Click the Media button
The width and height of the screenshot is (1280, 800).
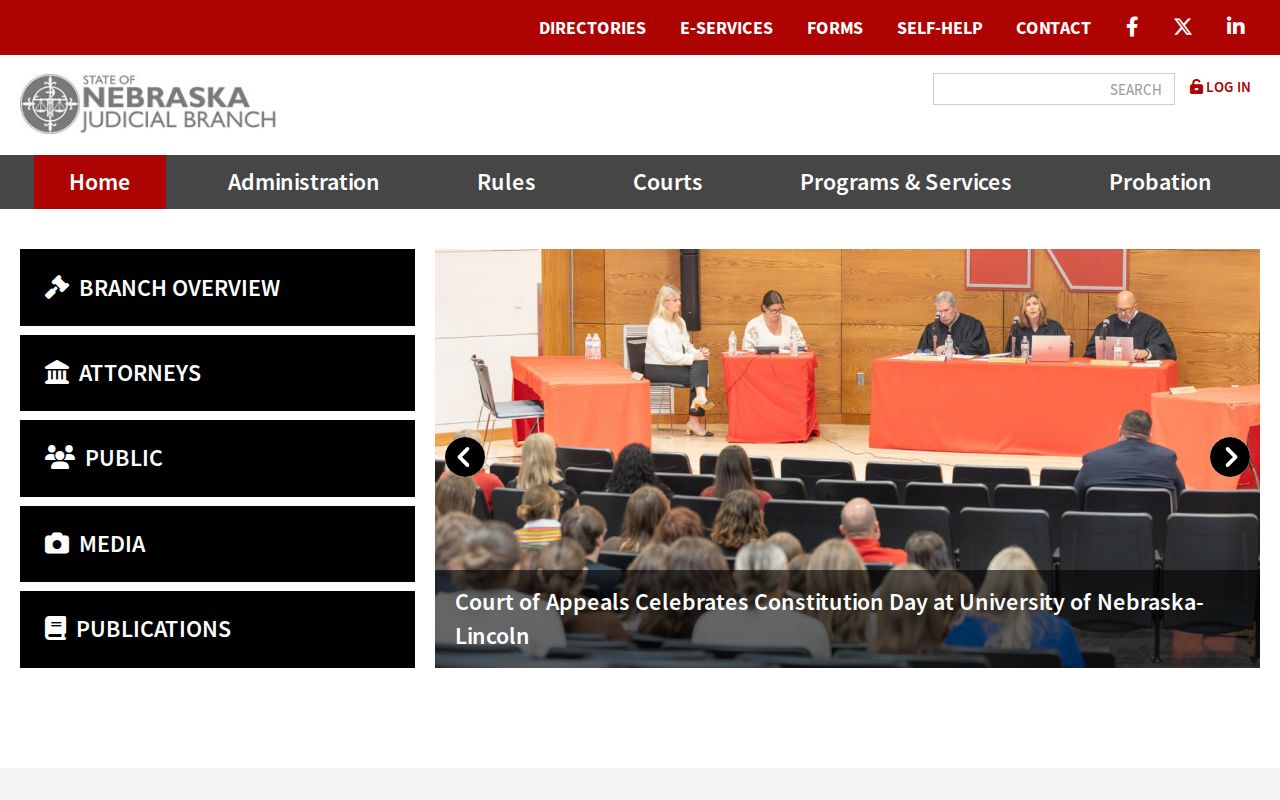point(217,544)
